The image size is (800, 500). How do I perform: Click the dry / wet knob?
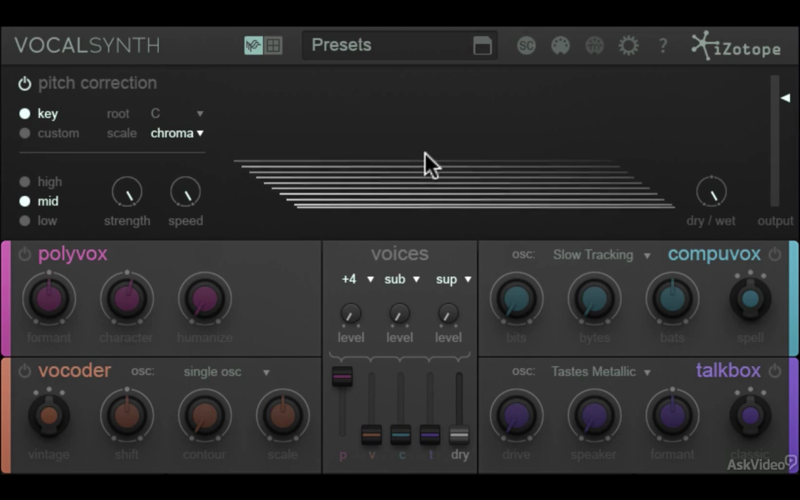(x=711, y=192)
